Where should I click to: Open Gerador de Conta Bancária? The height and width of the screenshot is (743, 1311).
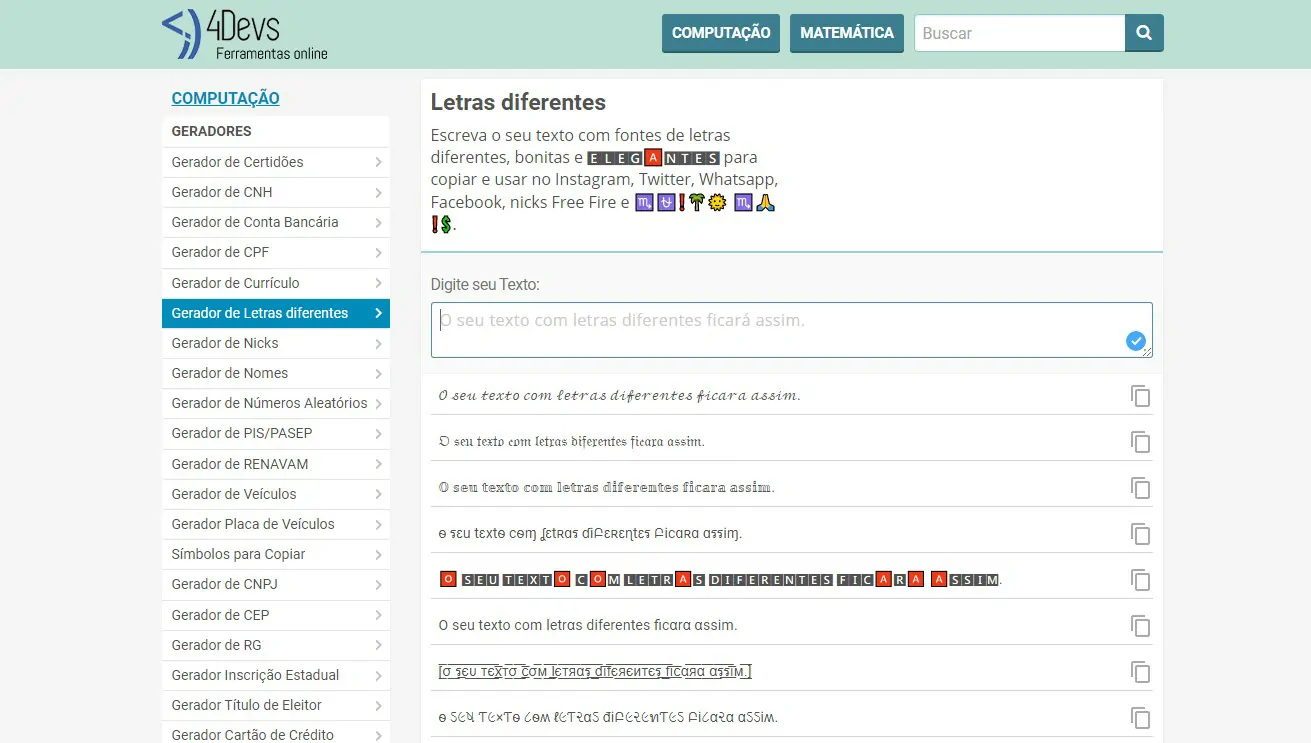pyautogui.click(x=276, y=222)
